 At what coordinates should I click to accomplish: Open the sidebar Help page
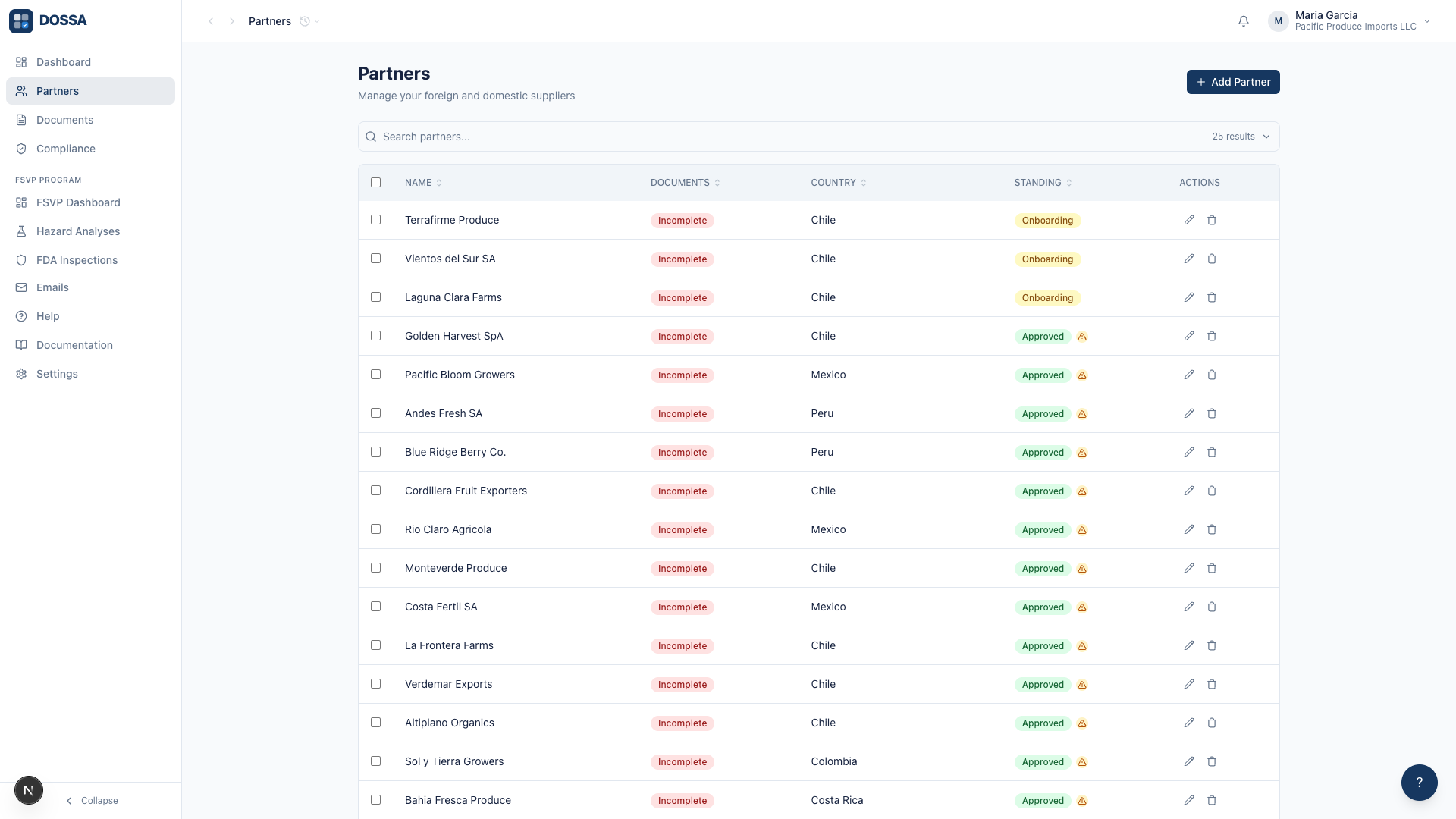point(90,316)
